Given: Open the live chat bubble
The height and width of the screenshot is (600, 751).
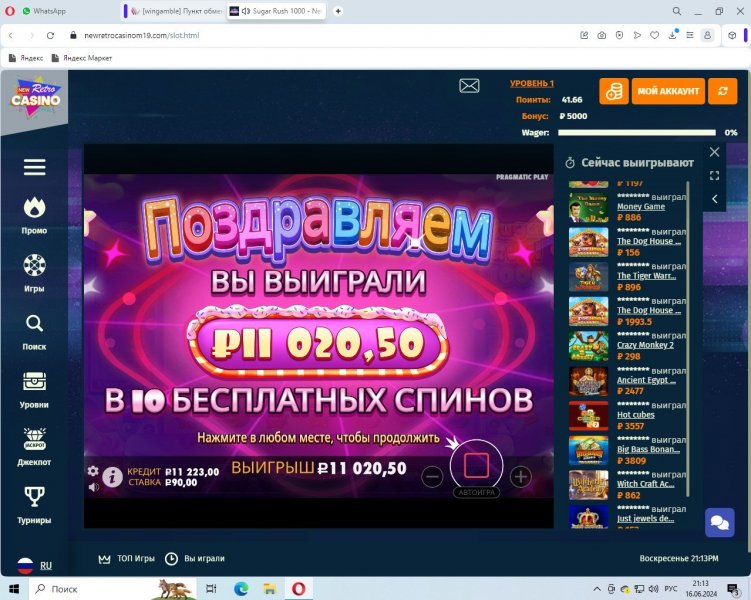Looking at the screenshot, I should [x=719, y=522].
